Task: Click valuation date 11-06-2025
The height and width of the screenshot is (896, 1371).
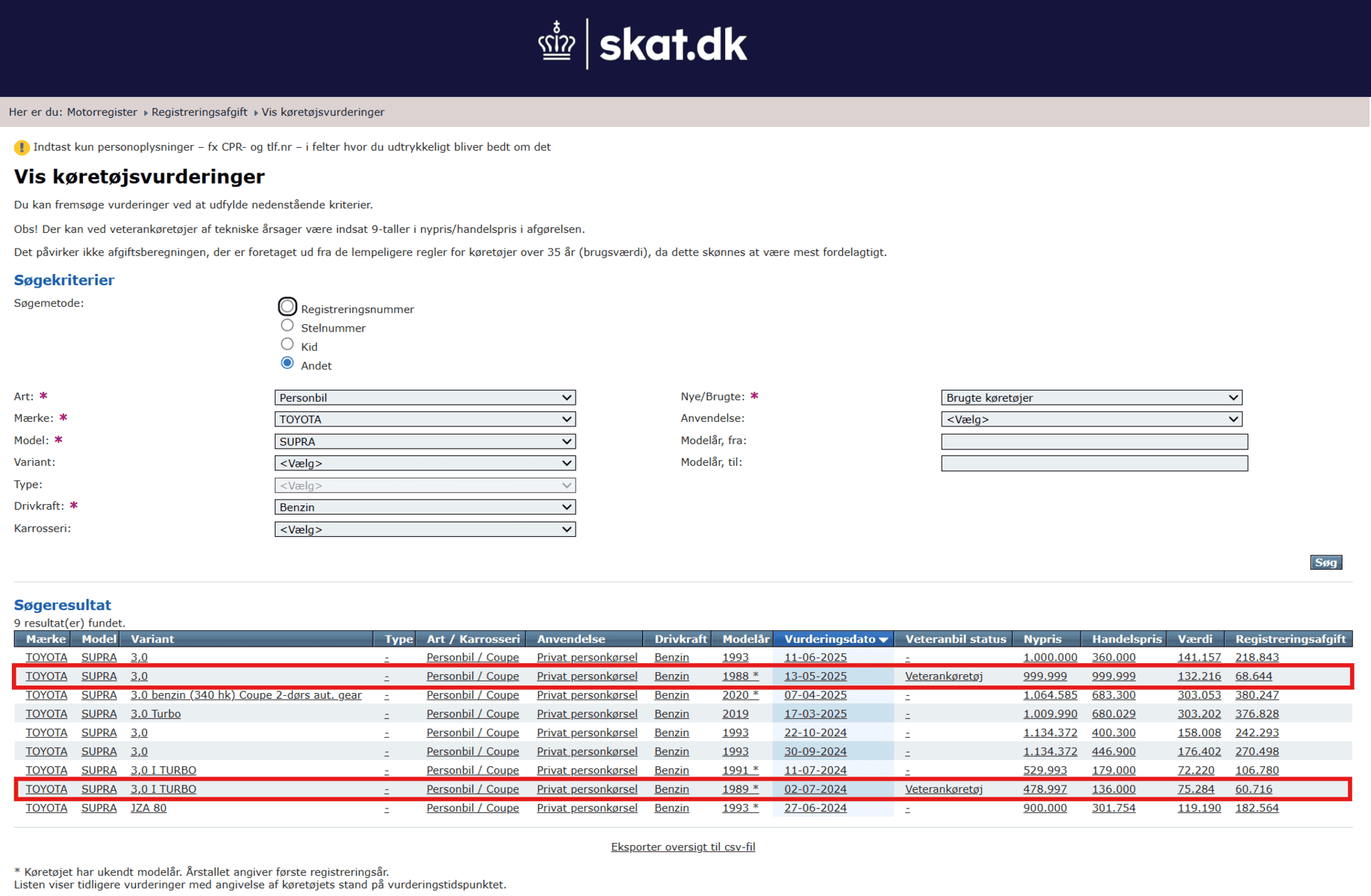Action: pyautogui.click(x=815, y=658)
